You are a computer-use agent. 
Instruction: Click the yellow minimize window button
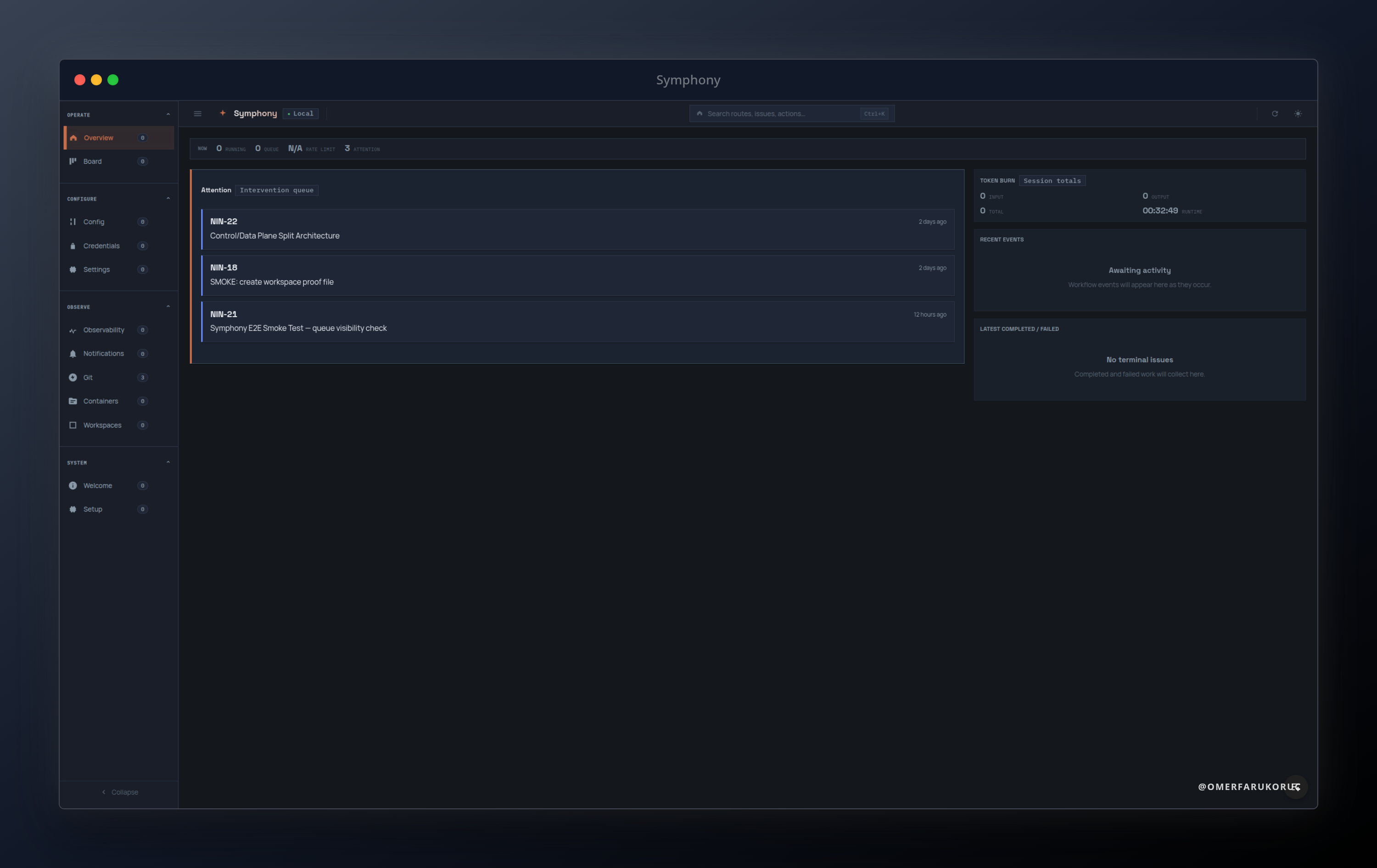[x=97, y=80]
